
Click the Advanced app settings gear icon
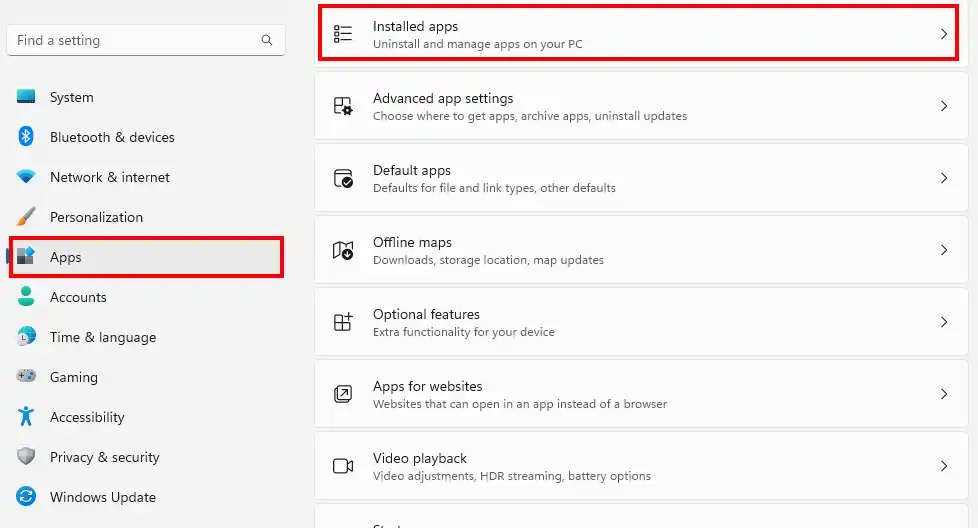tap(343, 106)
